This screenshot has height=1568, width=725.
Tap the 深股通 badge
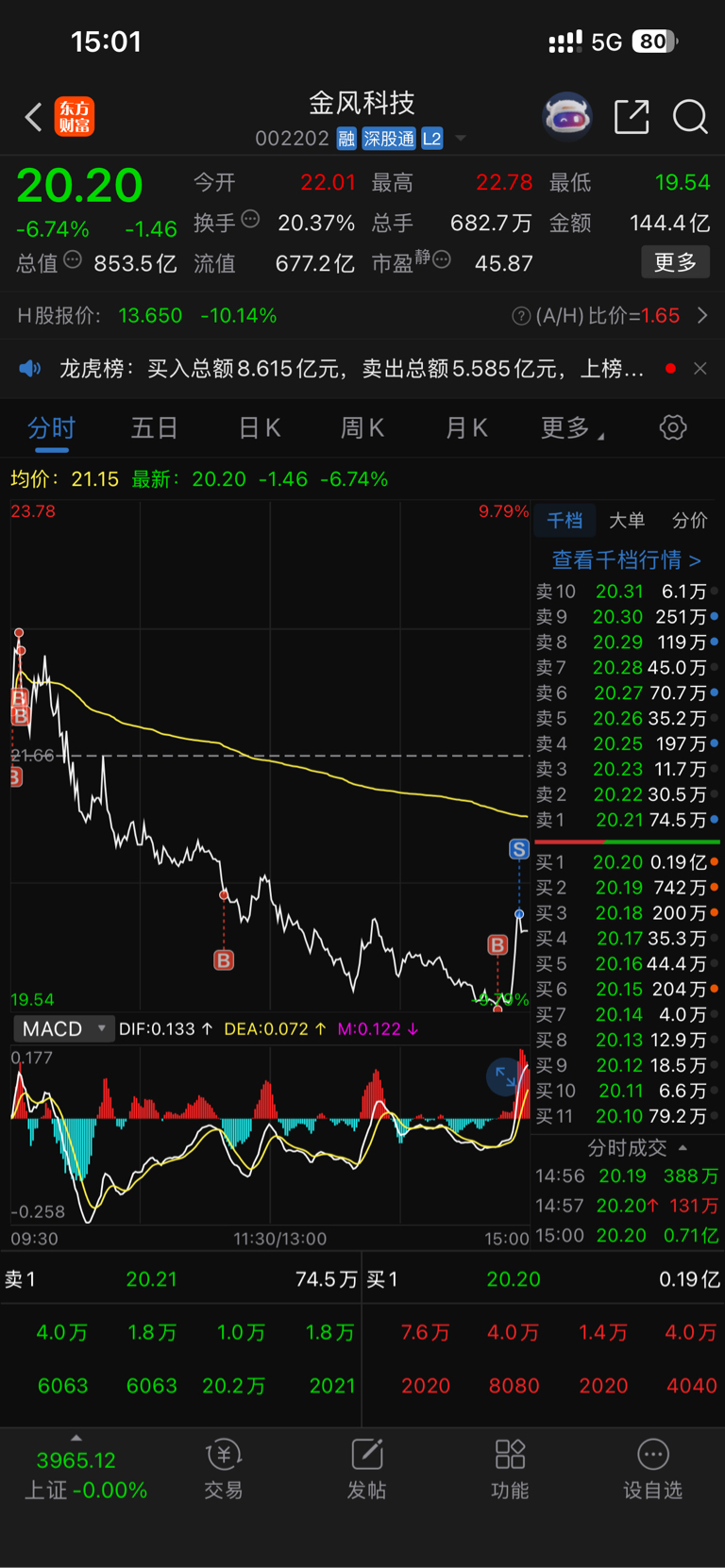(x=389, y=139)
